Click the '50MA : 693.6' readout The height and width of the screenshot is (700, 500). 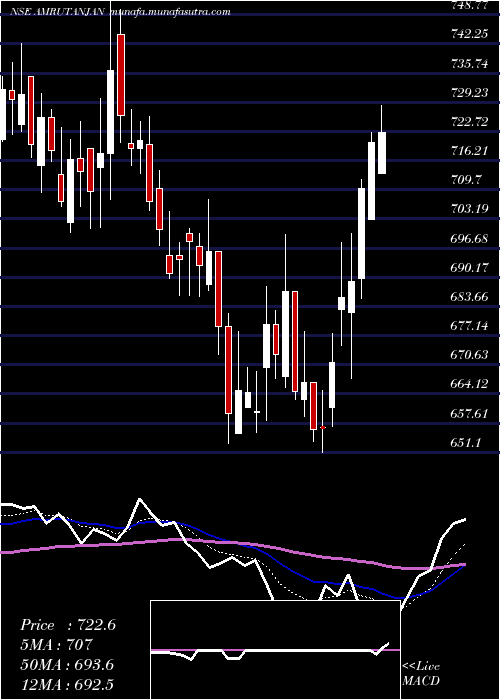67,665
